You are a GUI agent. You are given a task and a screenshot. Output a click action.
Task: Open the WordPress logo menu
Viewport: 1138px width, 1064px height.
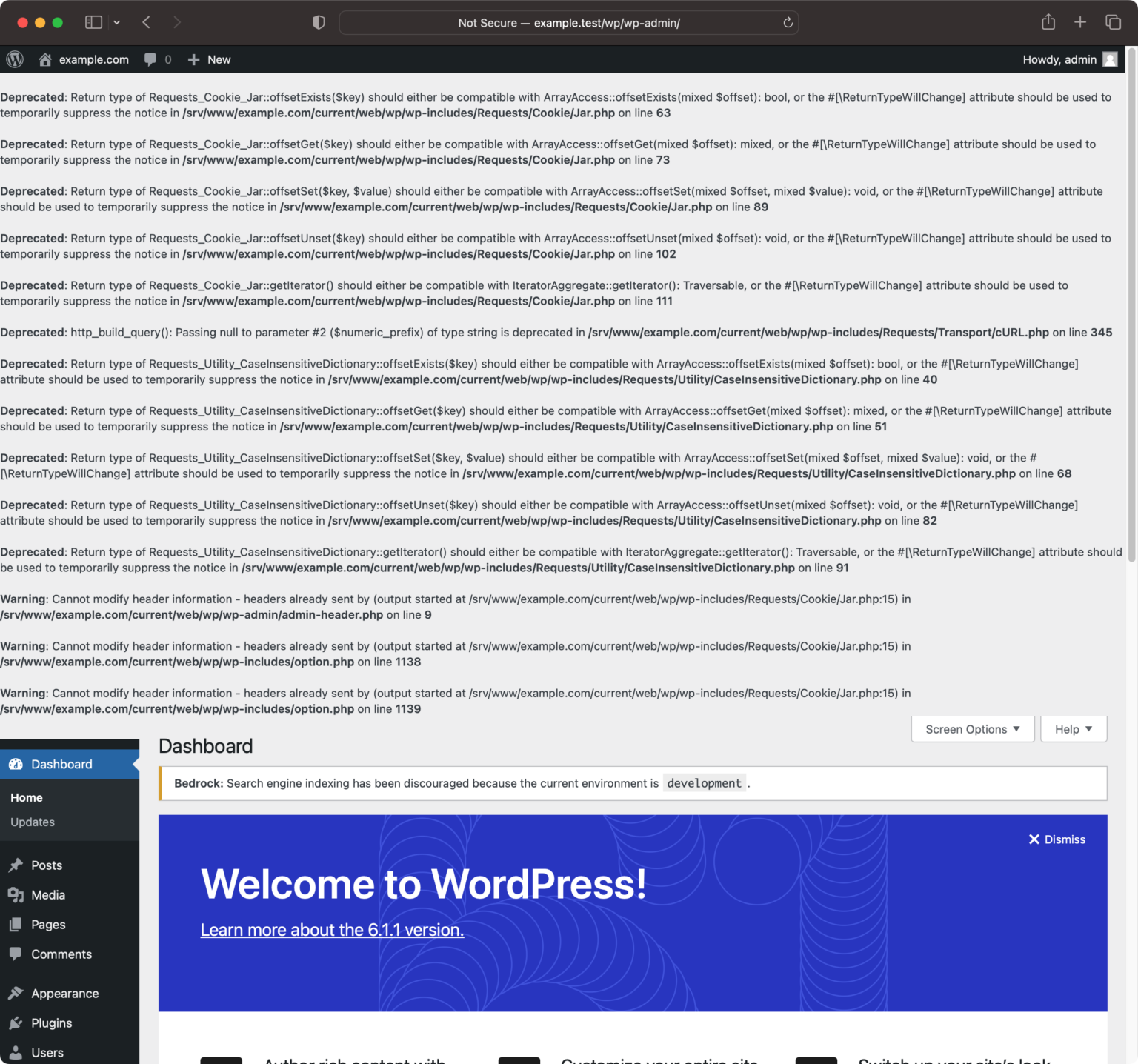click(x=15, y=59)
